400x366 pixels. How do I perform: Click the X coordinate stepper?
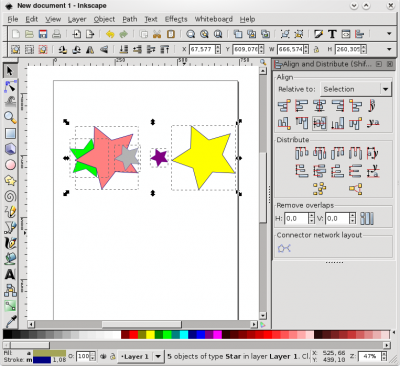(218, 49)
